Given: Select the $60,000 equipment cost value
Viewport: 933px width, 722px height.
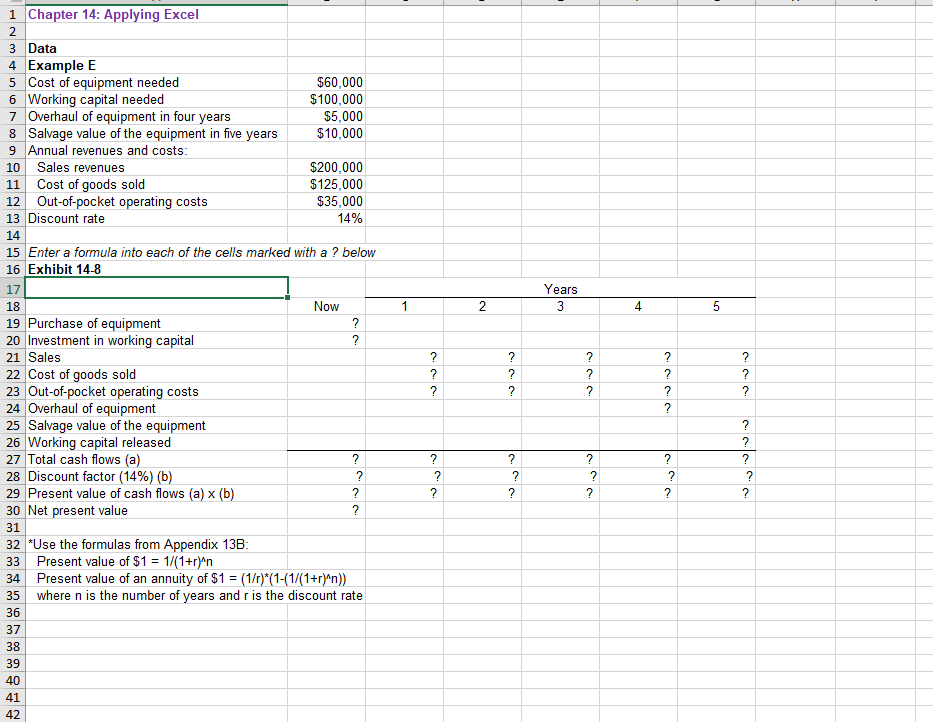Looking at the screenshot, I should (326, 83).
